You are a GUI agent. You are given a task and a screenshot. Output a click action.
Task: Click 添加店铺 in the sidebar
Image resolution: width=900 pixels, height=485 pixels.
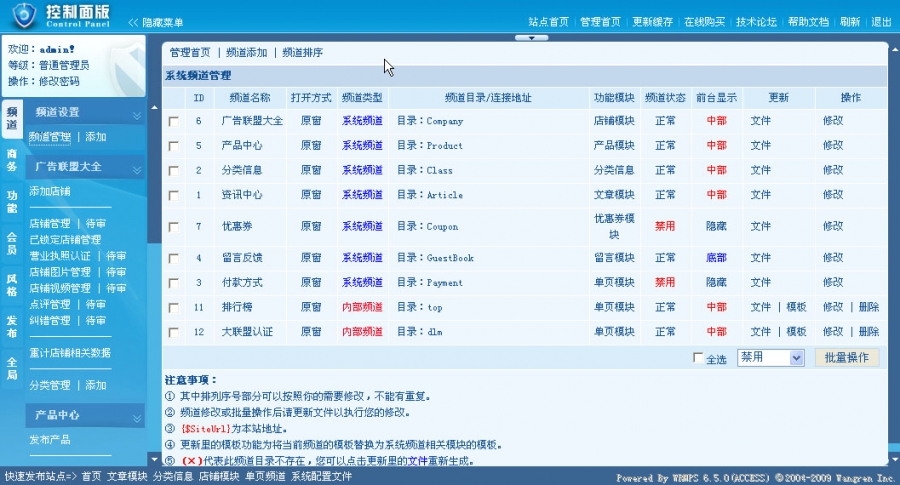tap(50, 191)
